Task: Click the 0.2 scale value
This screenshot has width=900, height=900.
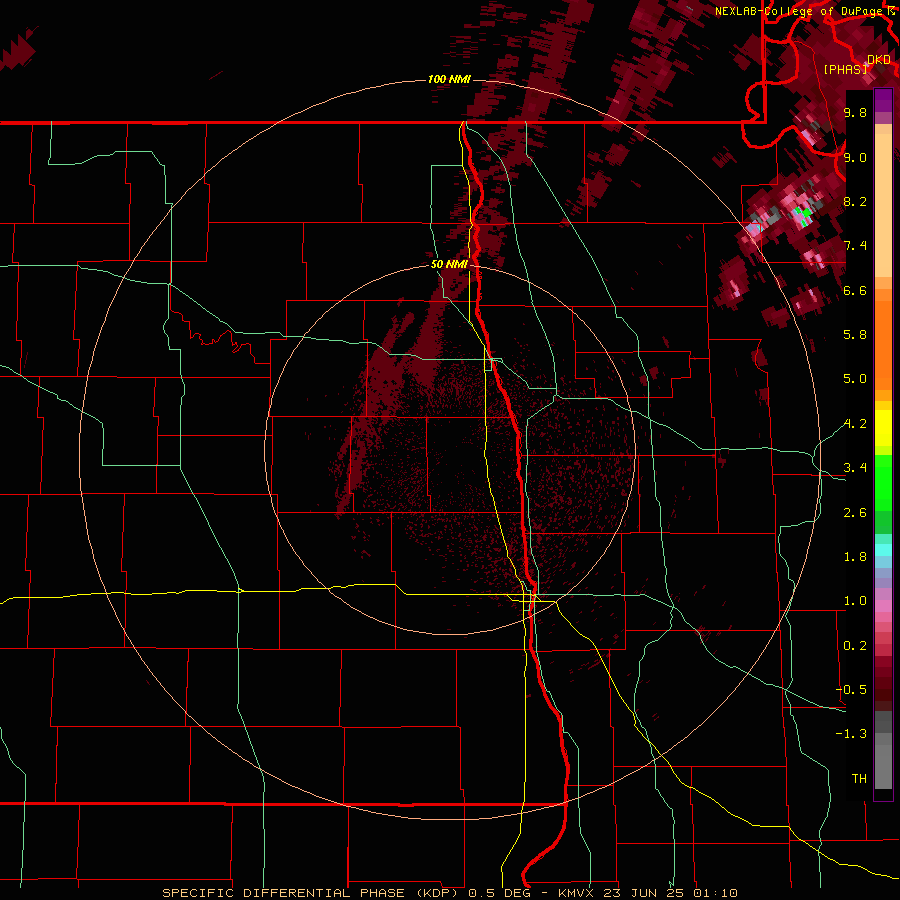Action: coord(855,646)
